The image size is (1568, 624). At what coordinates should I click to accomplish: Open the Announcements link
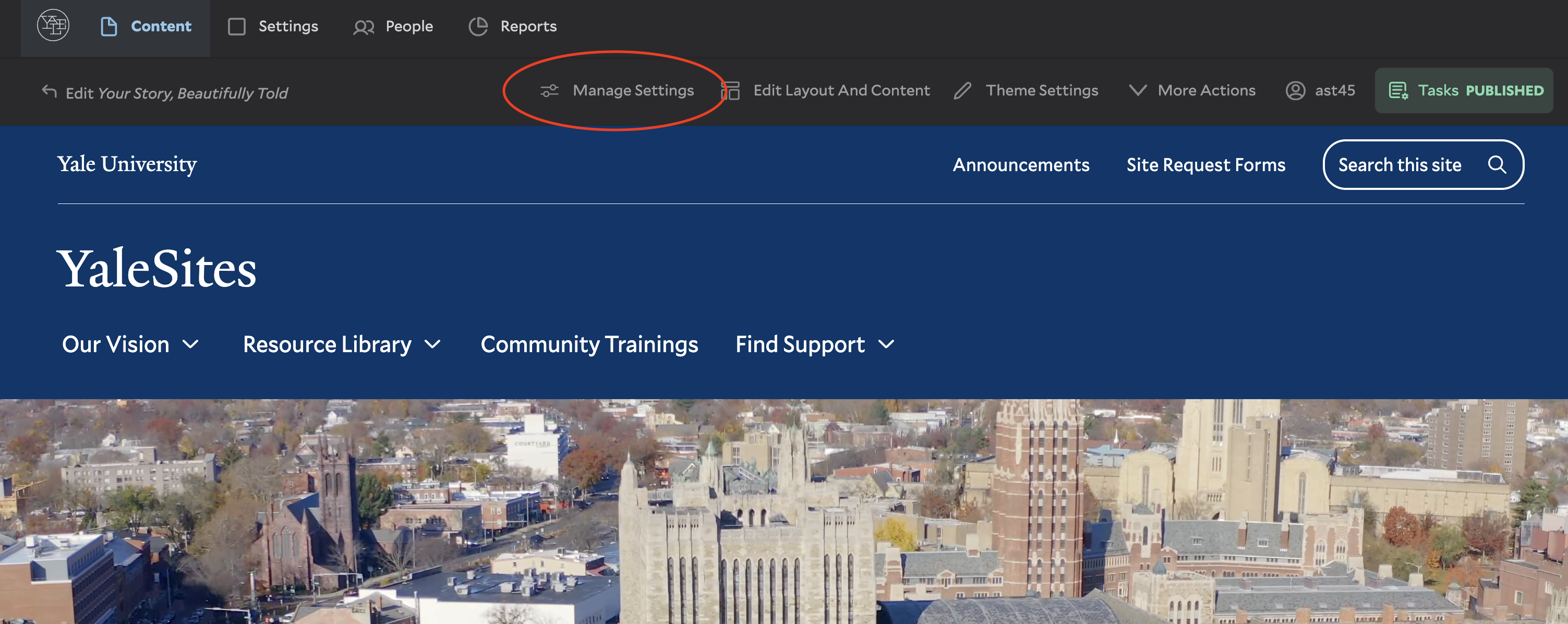pyautogui.click(x=1021, y=164)
